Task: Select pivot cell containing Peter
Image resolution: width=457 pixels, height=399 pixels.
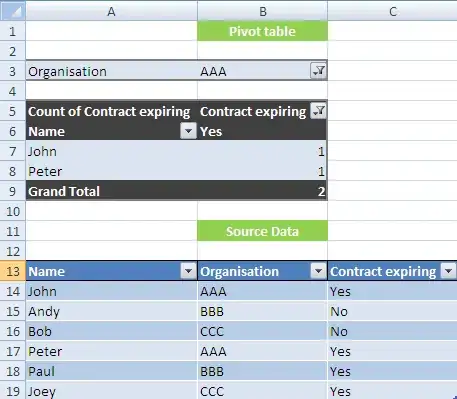Action: (112, 171)
